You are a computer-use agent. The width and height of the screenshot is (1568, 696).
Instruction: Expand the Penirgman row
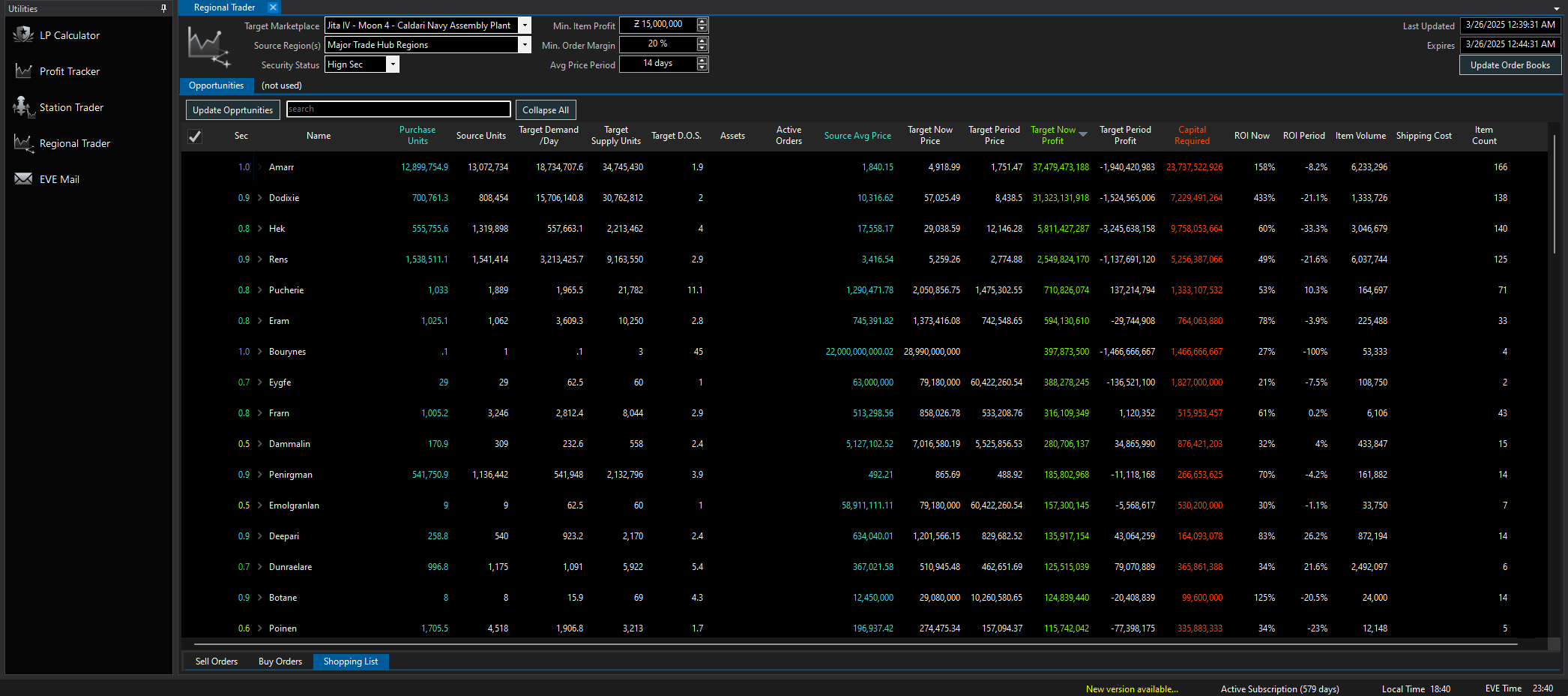point(260,475)
